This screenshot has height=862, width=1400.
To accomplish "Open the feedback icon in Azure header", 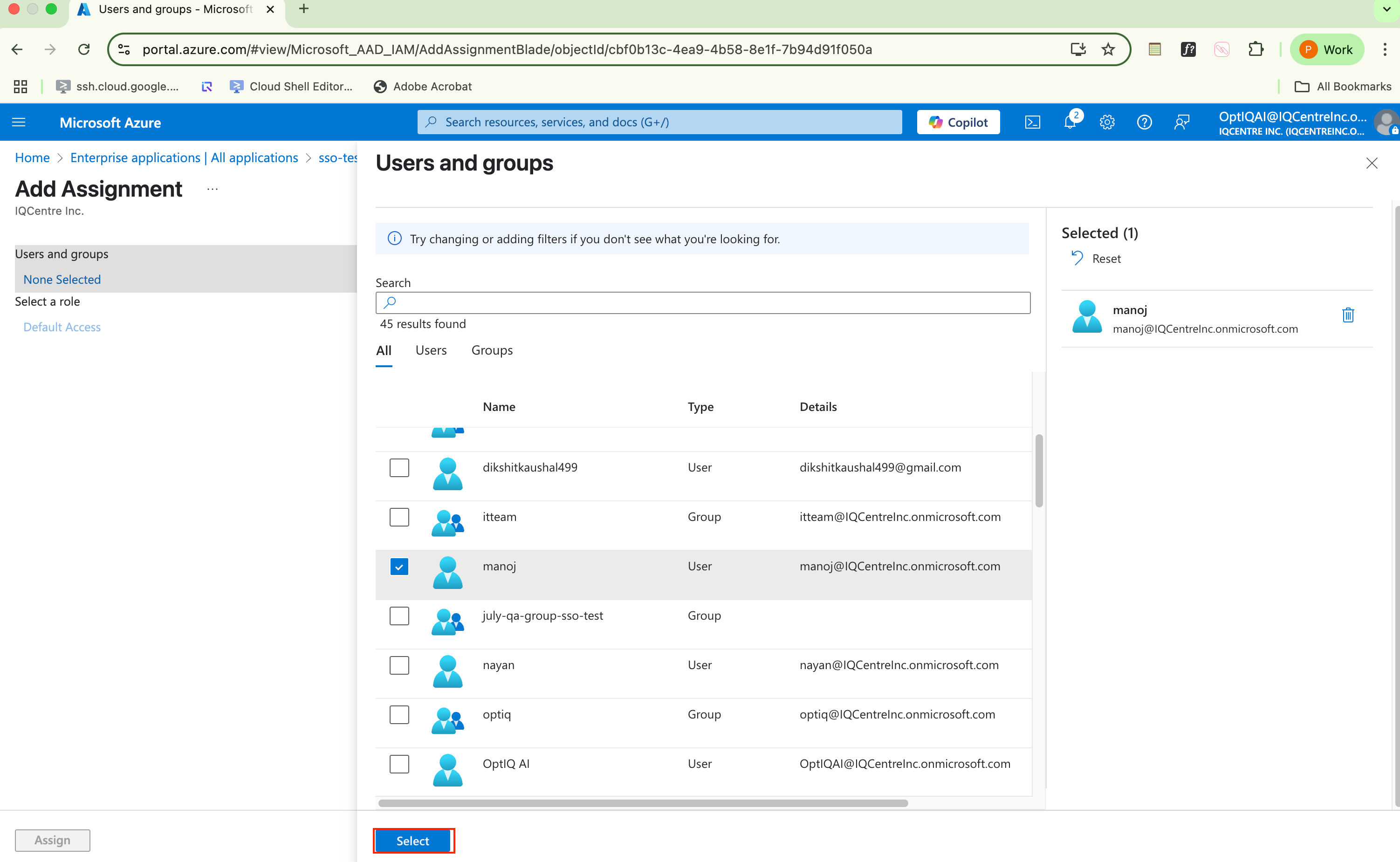I will point(1181,122).
